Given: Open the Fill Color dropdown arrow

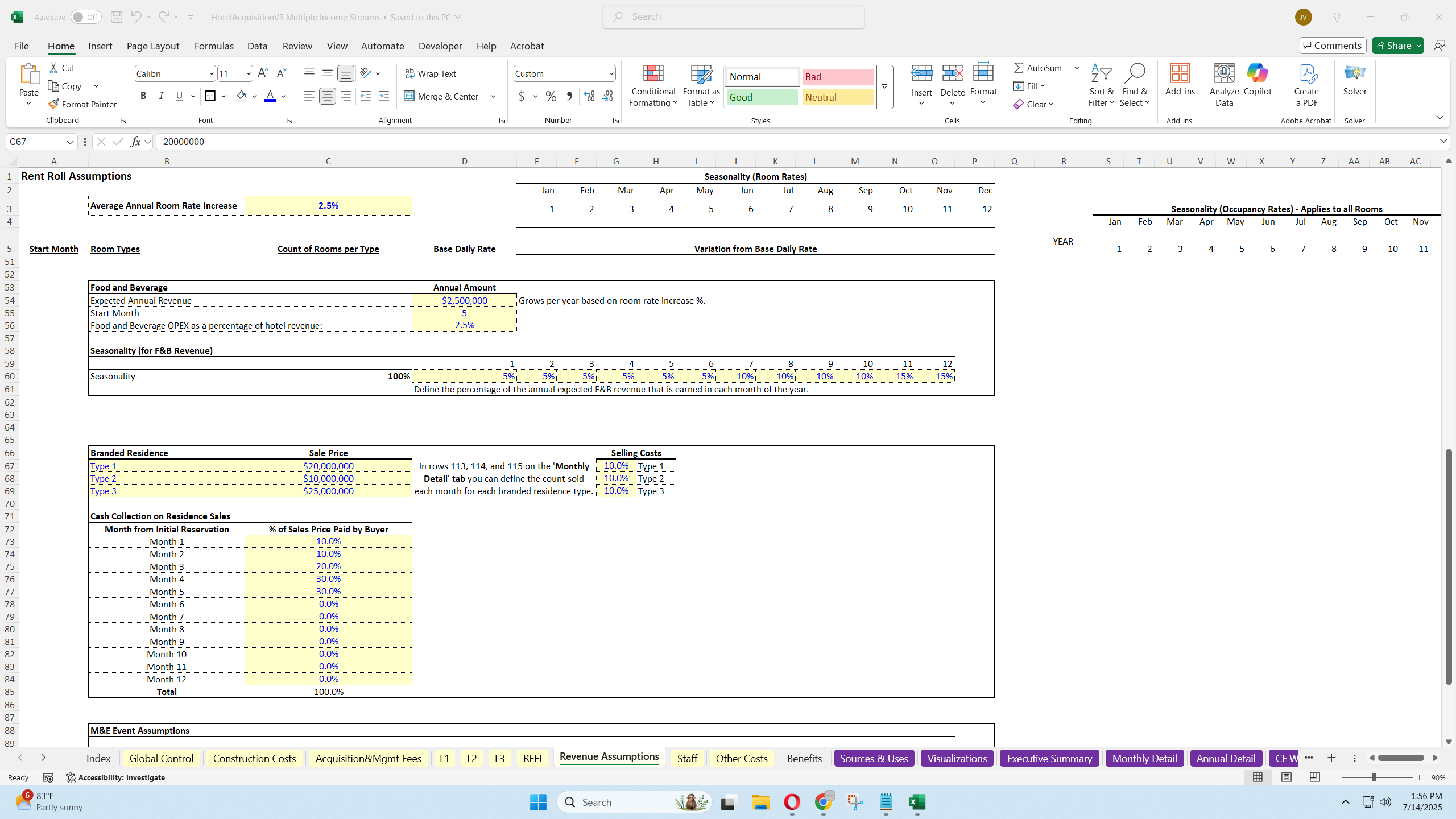Looking at the screenshot, I should (x=254, y=96).
